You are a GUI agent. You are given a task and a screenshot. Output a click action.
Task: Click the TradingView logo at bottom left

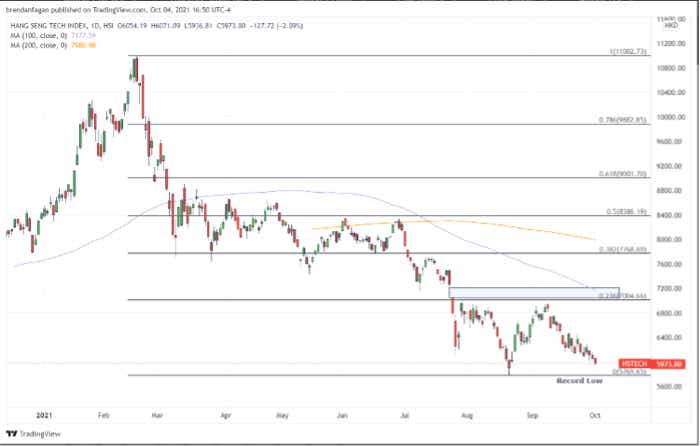pyautogui.click(x=33, y=433)
